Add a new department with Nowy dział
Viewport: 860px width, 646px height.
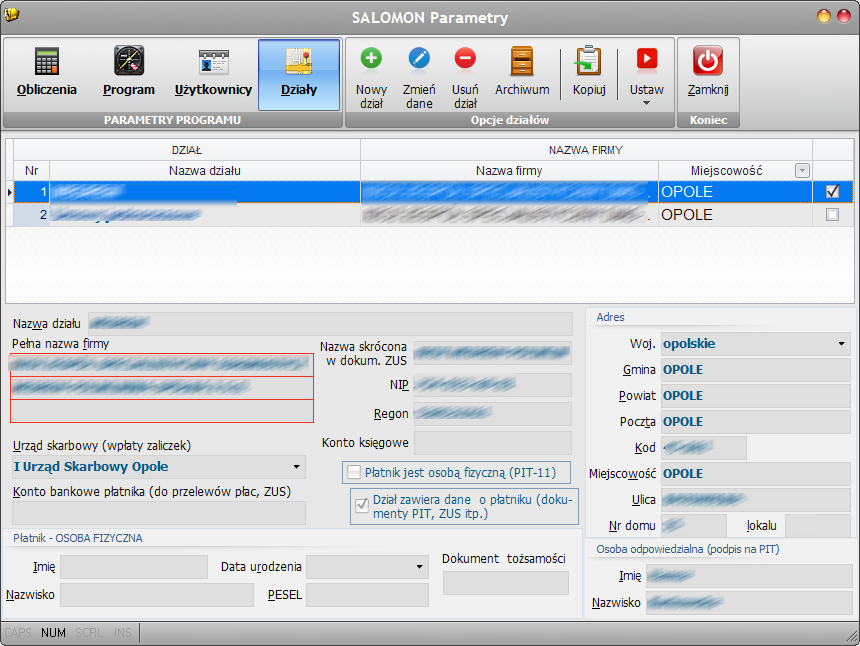pyautogui.click(x=371, y=77)
